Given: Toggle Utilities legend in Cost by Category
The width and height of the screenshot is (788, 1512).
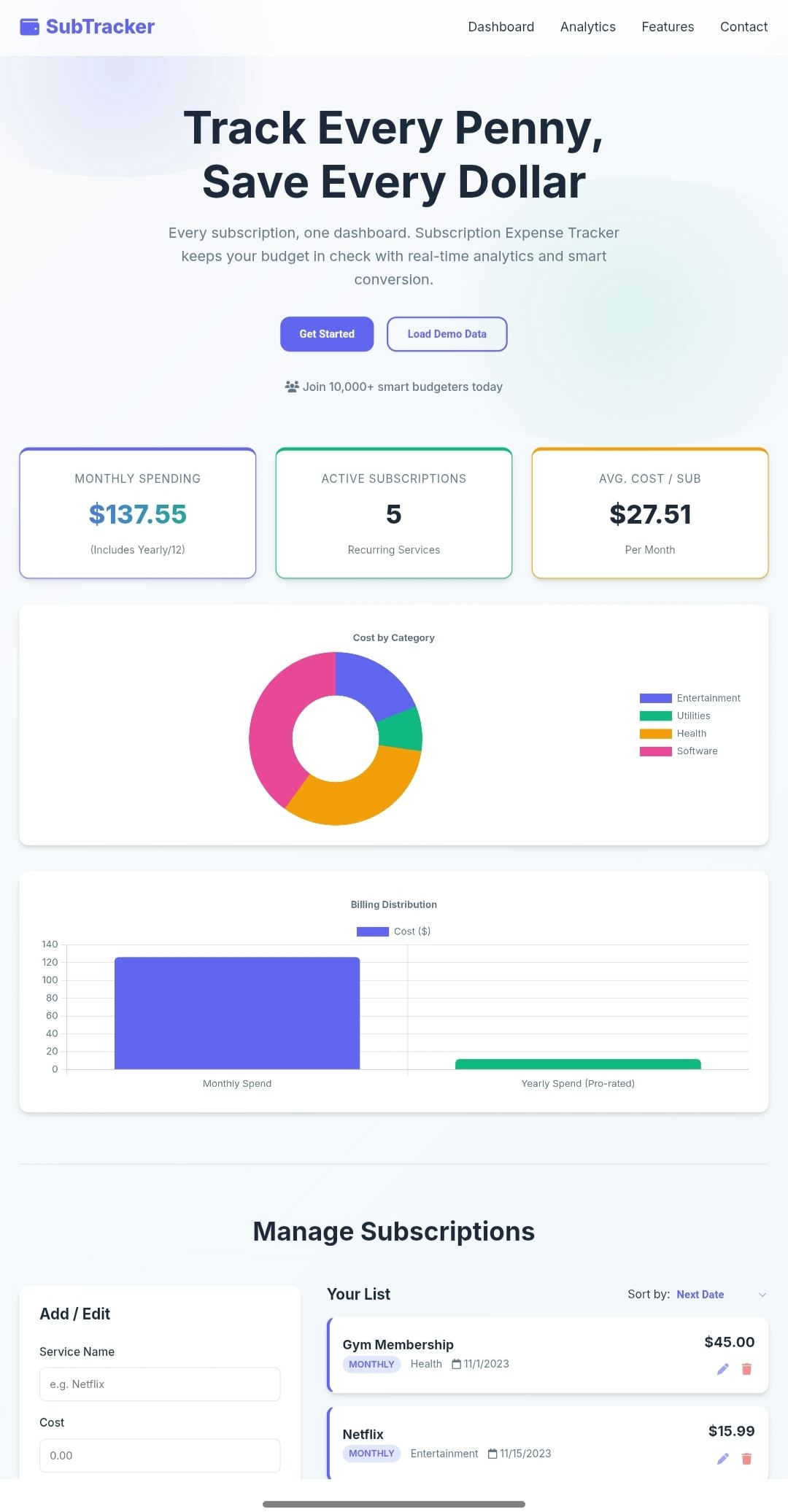Looking at the screenshot, I should pos(675,716).
